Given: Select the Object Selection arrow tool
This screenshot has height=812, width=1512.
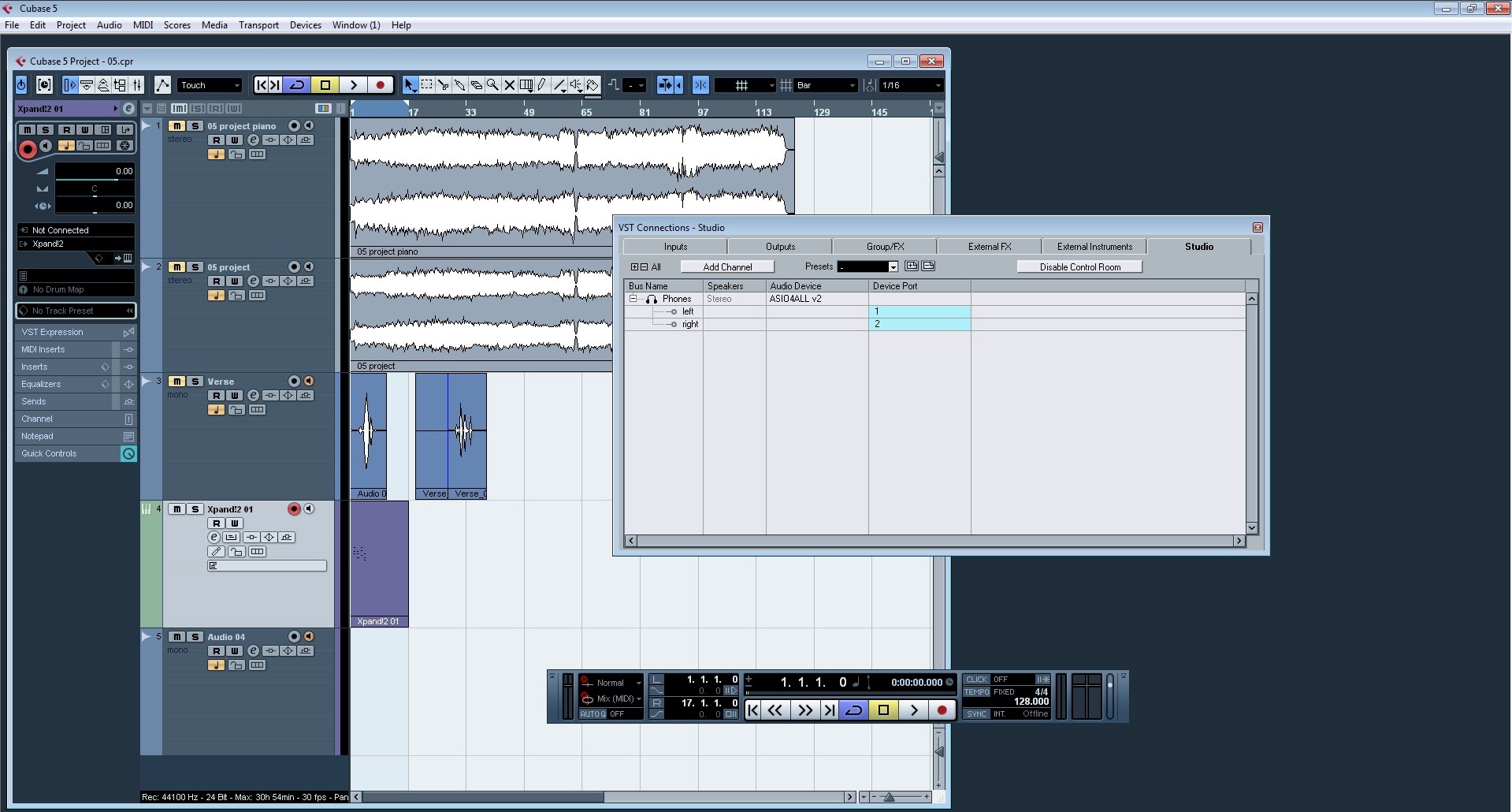Looking at the screenshot, I should [410, 85].
